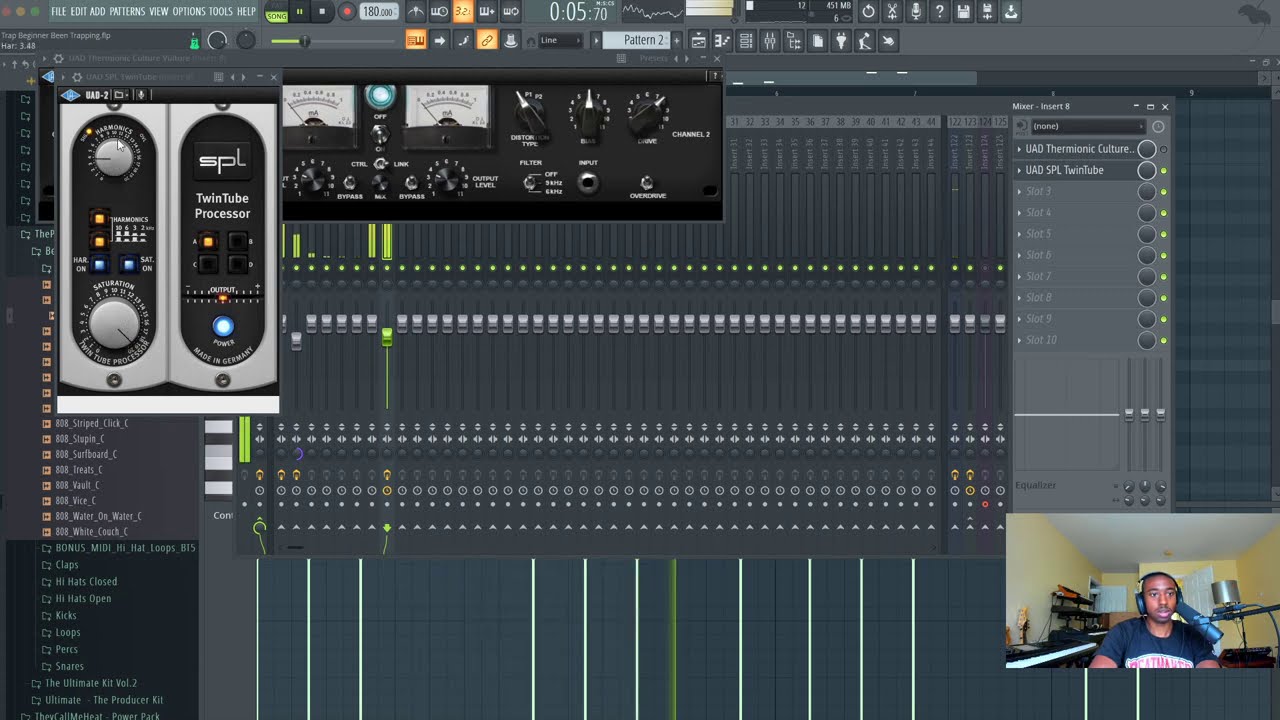The image size is (1280, 720).
Task: Open the Line snap dropdown
Action: click(x=560, y=40)
